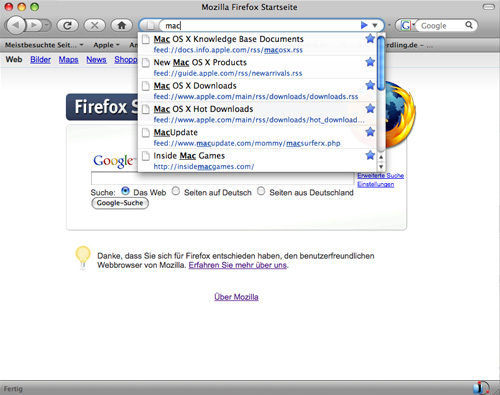Screen dimensions: 500x395
Task: Select the Mac OS X Knowledge Base Documents suggestion
Action: [257, 44]
